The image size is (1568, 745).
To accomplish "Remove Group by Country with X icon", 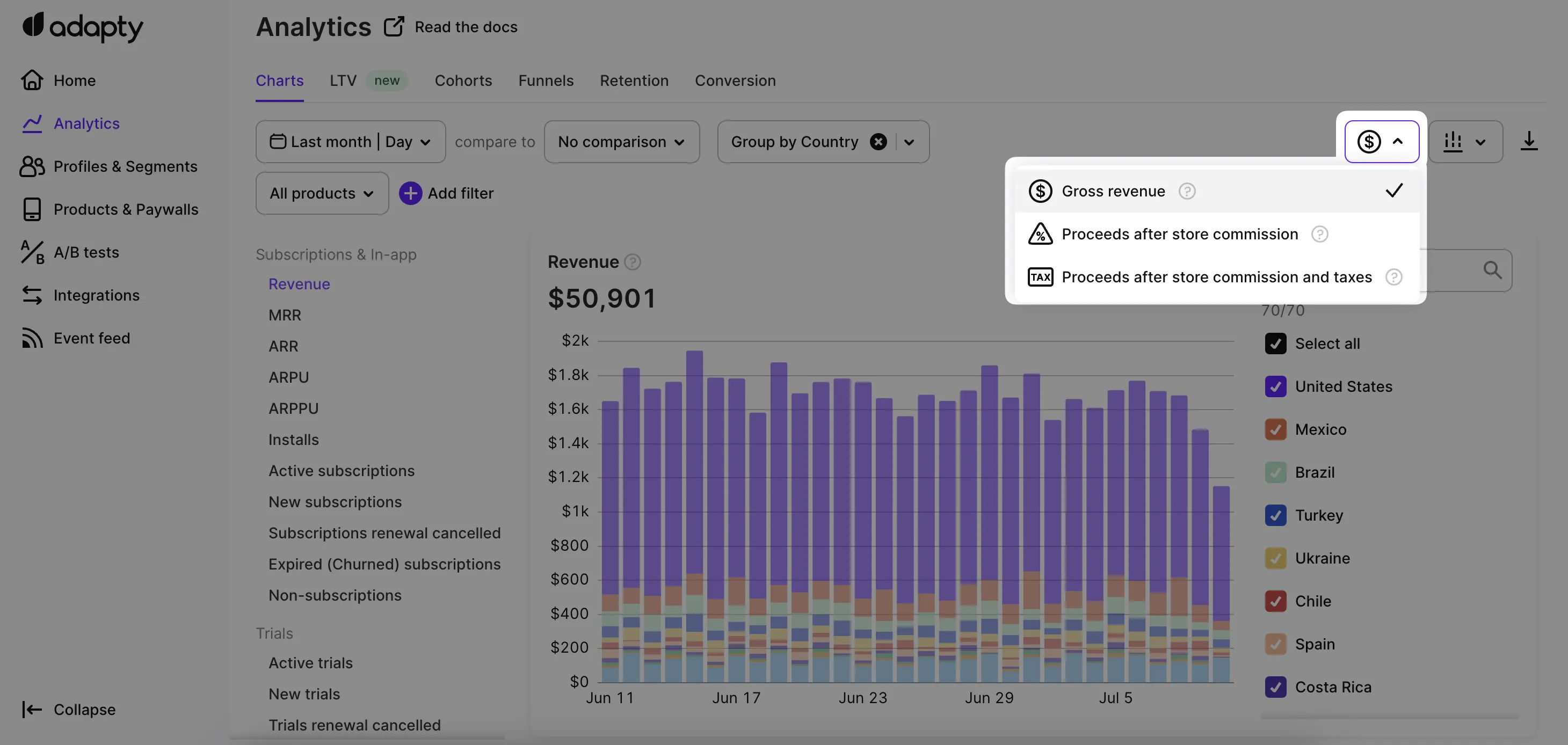I will pyautogui.click(x=878, y=142).
